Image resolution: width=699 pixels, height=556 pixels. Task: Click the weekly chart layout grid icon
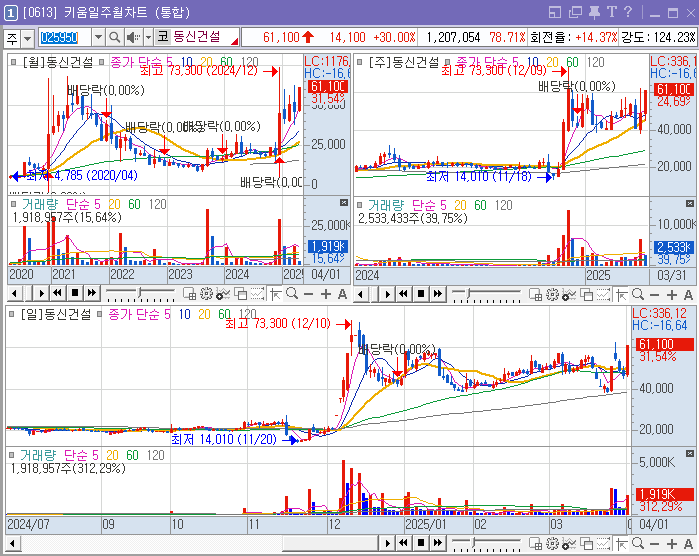tap(535, 294)
